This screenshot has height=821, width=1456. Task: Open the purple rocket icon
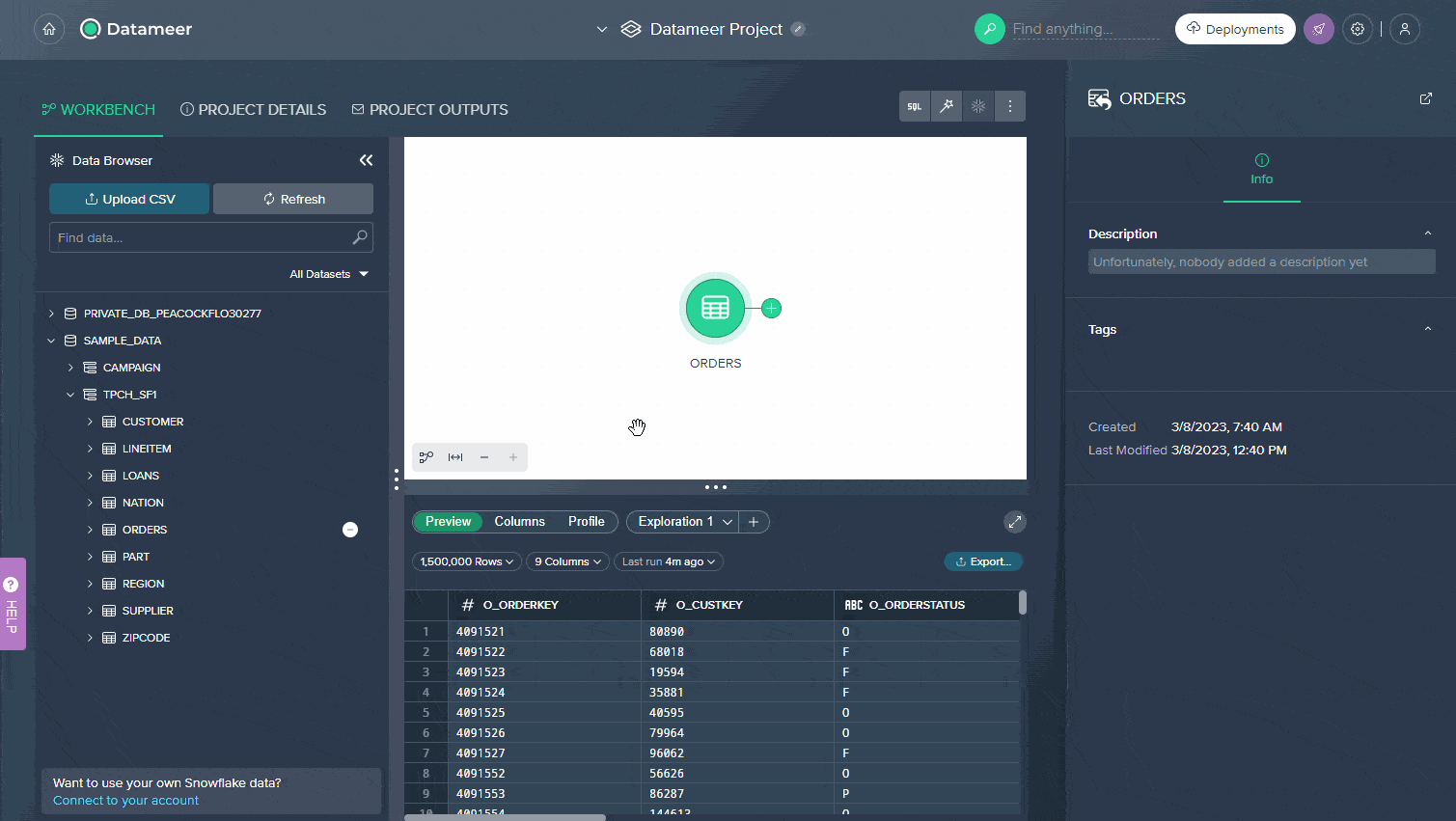pyautogui.click(x=1318, y=29)
